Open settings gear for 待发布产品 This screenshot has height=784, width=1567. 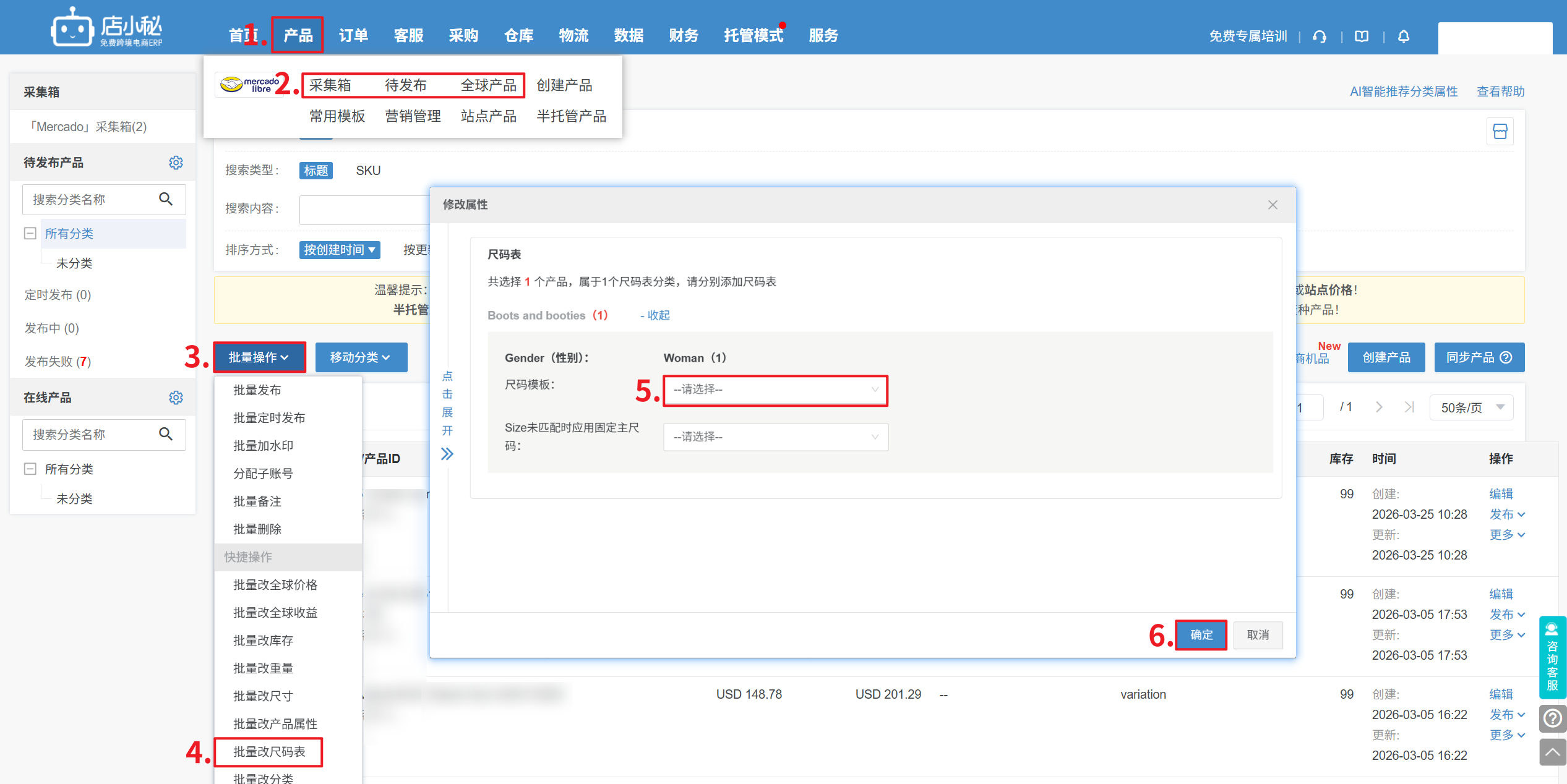tap(176, 163)
